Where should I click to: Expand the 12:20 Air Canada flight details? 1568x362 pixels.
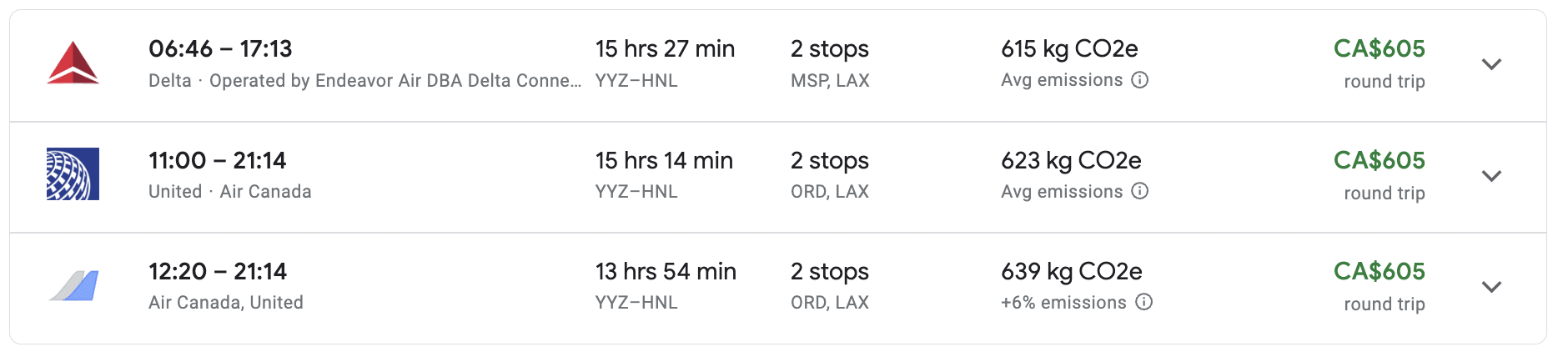(1491, 287)
